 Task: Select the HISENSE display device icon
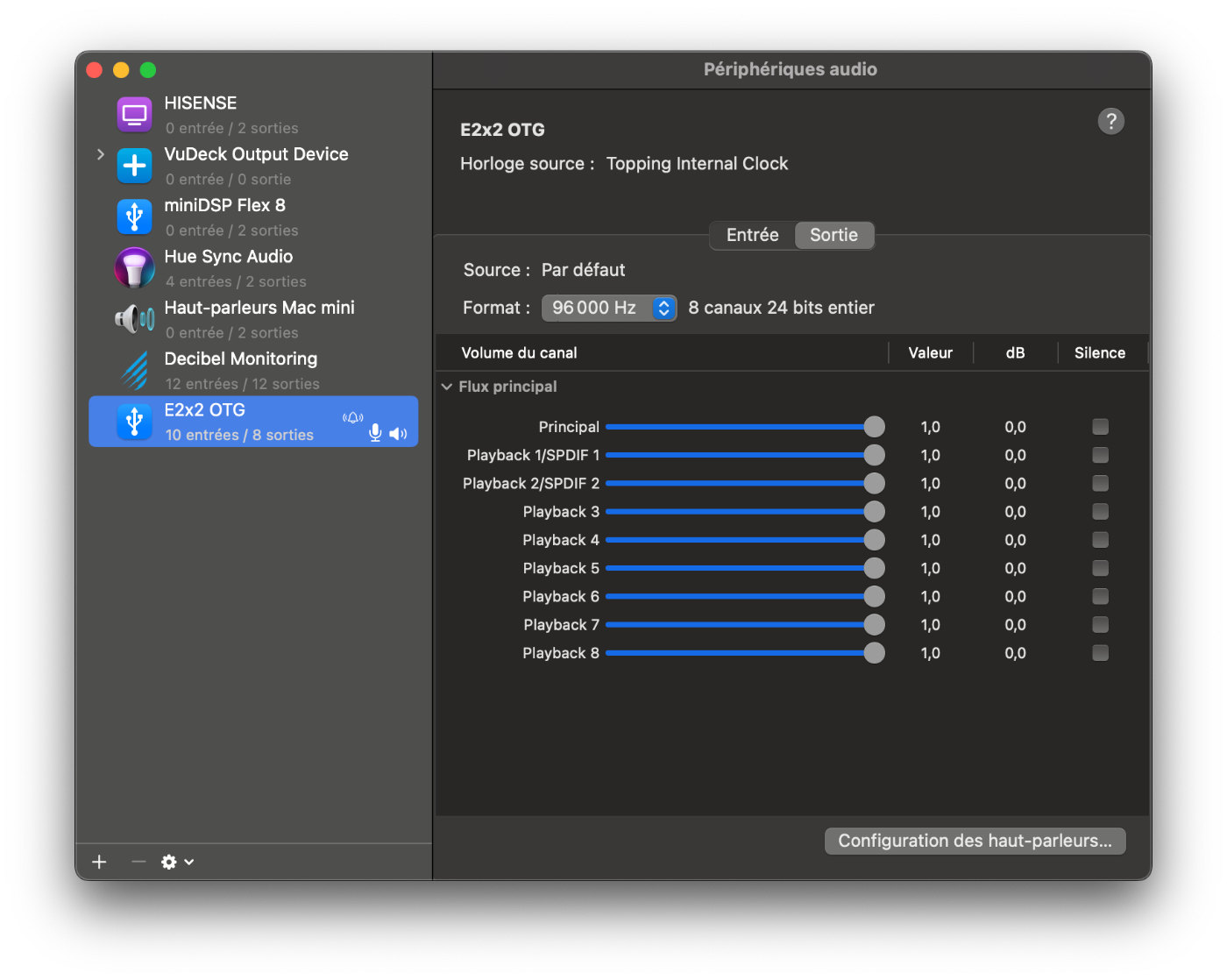click(134, 114)
